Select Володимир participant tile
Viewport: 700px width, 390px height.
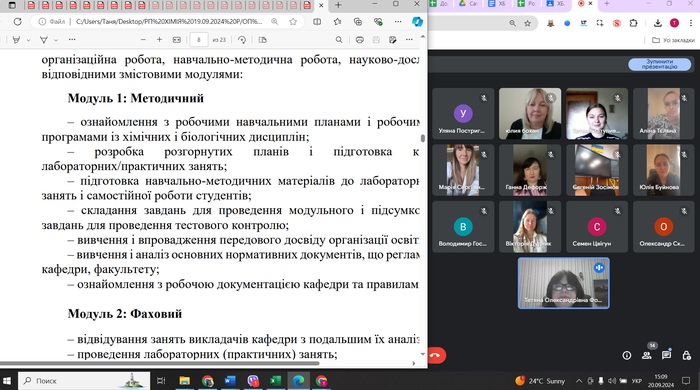coord(463,227)
